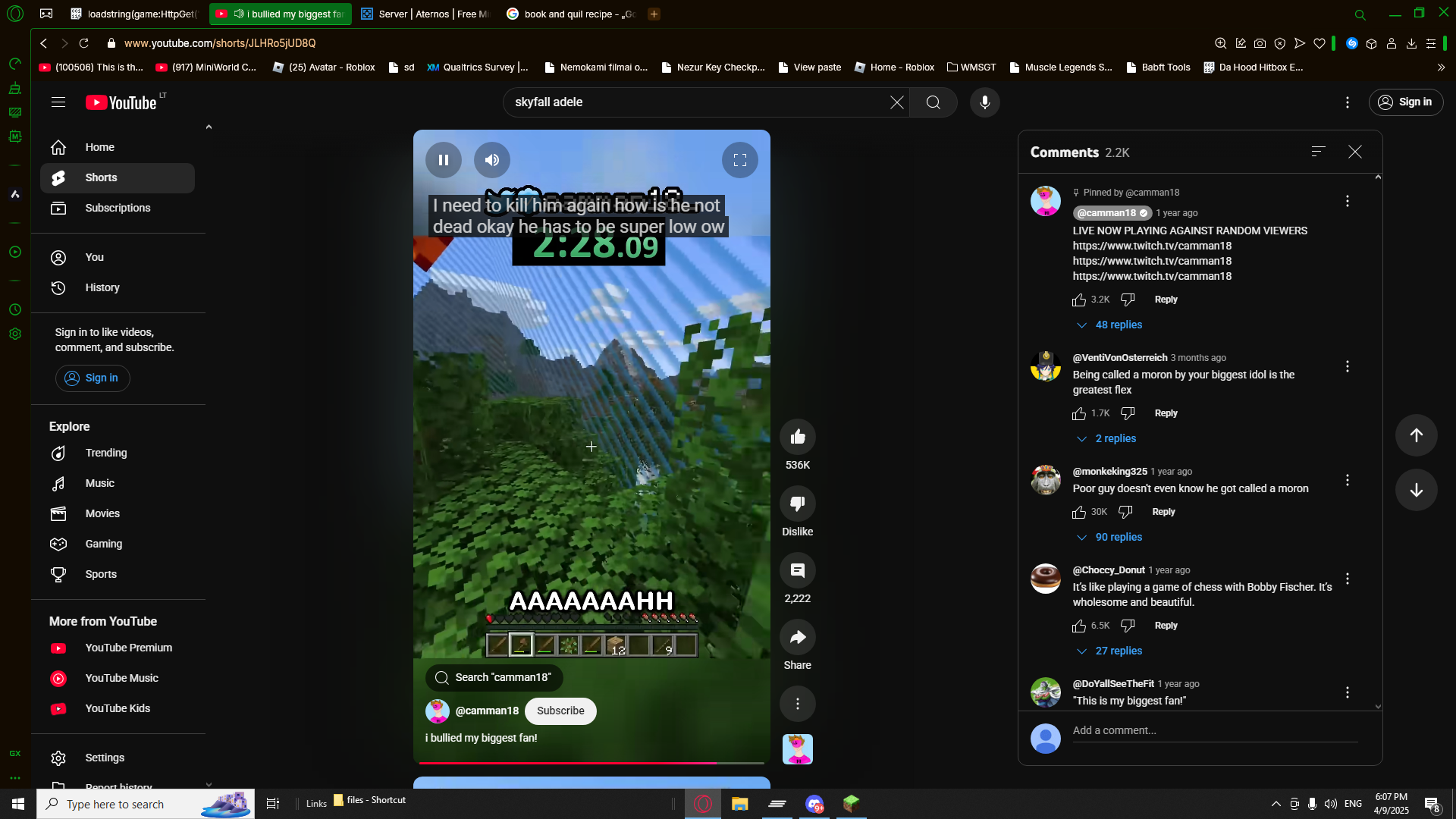Open YouTube Settings in sidebar
The width and height of the screenshot is (1456, 819).
118,758
